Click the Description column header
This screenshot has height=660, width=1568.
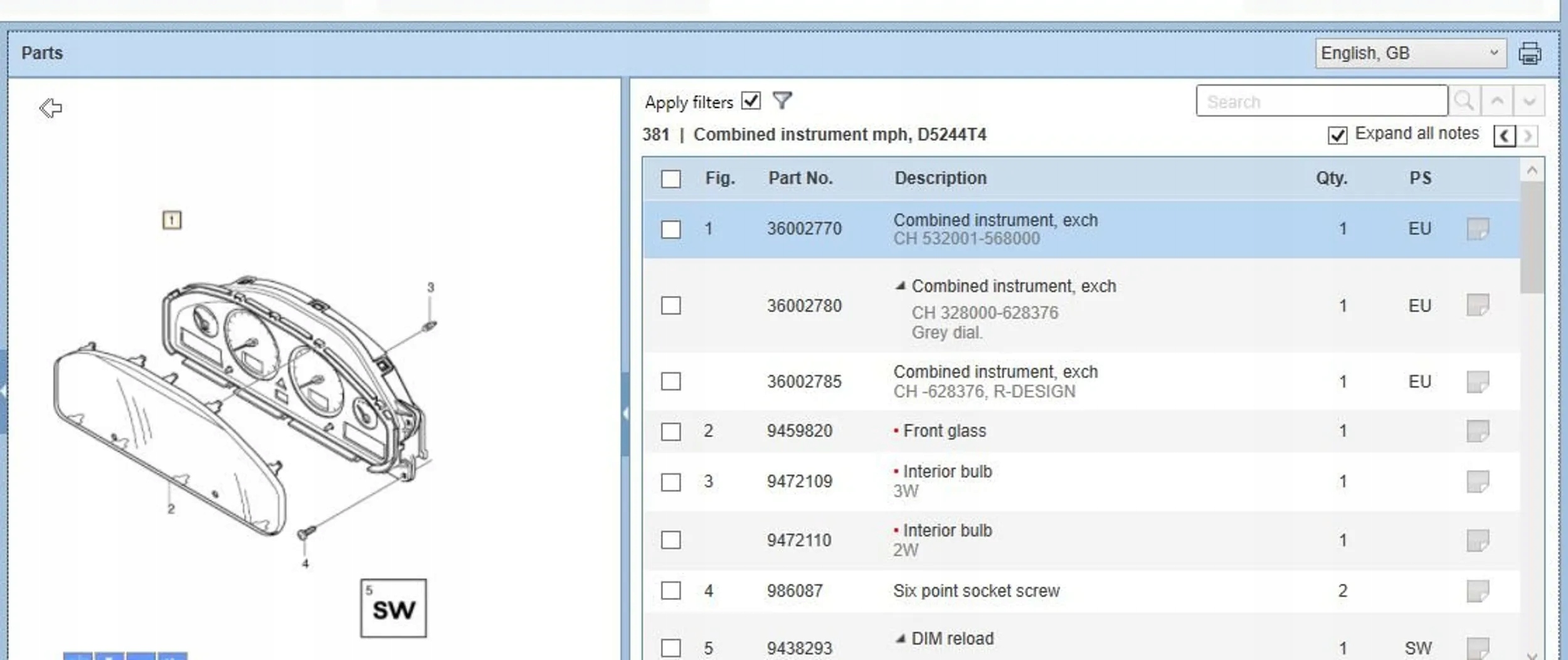[x=940, y=178]
